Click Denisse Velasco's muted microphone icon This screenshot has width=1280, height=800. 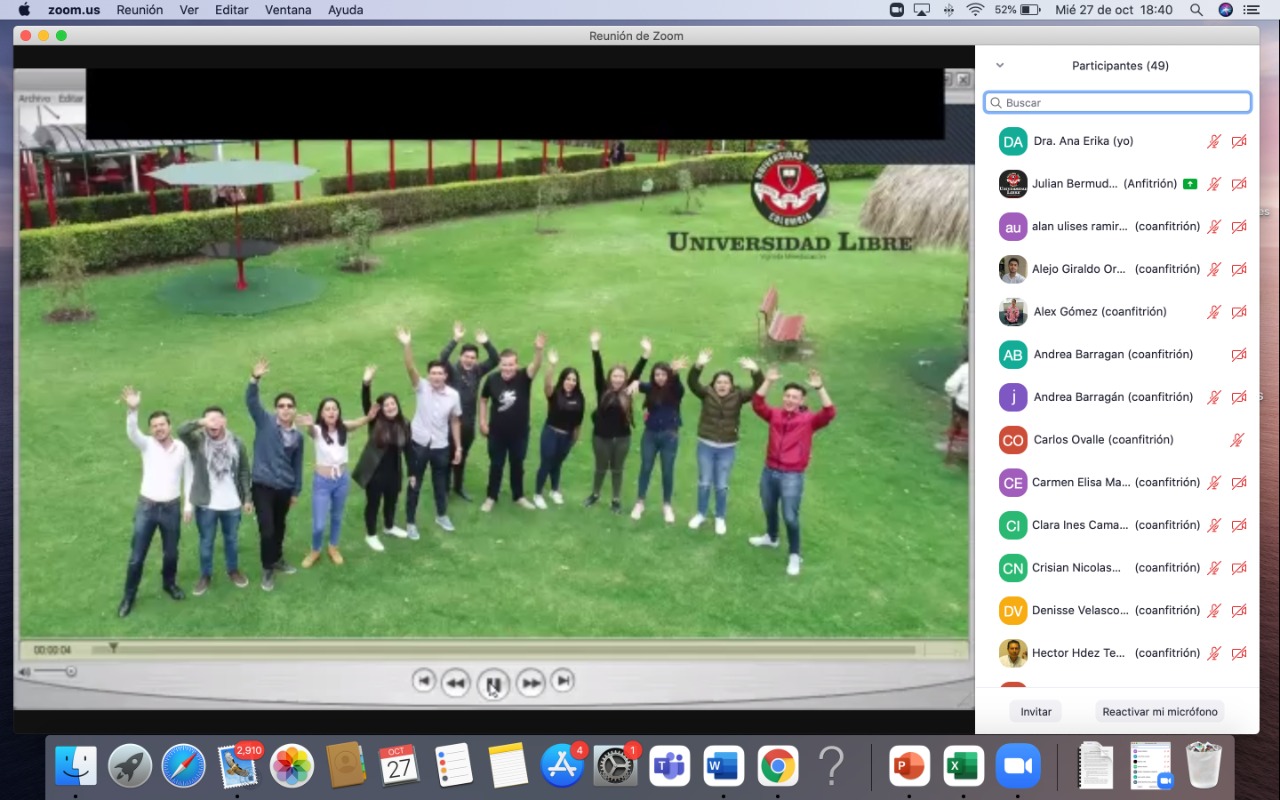click(1214, 610)
